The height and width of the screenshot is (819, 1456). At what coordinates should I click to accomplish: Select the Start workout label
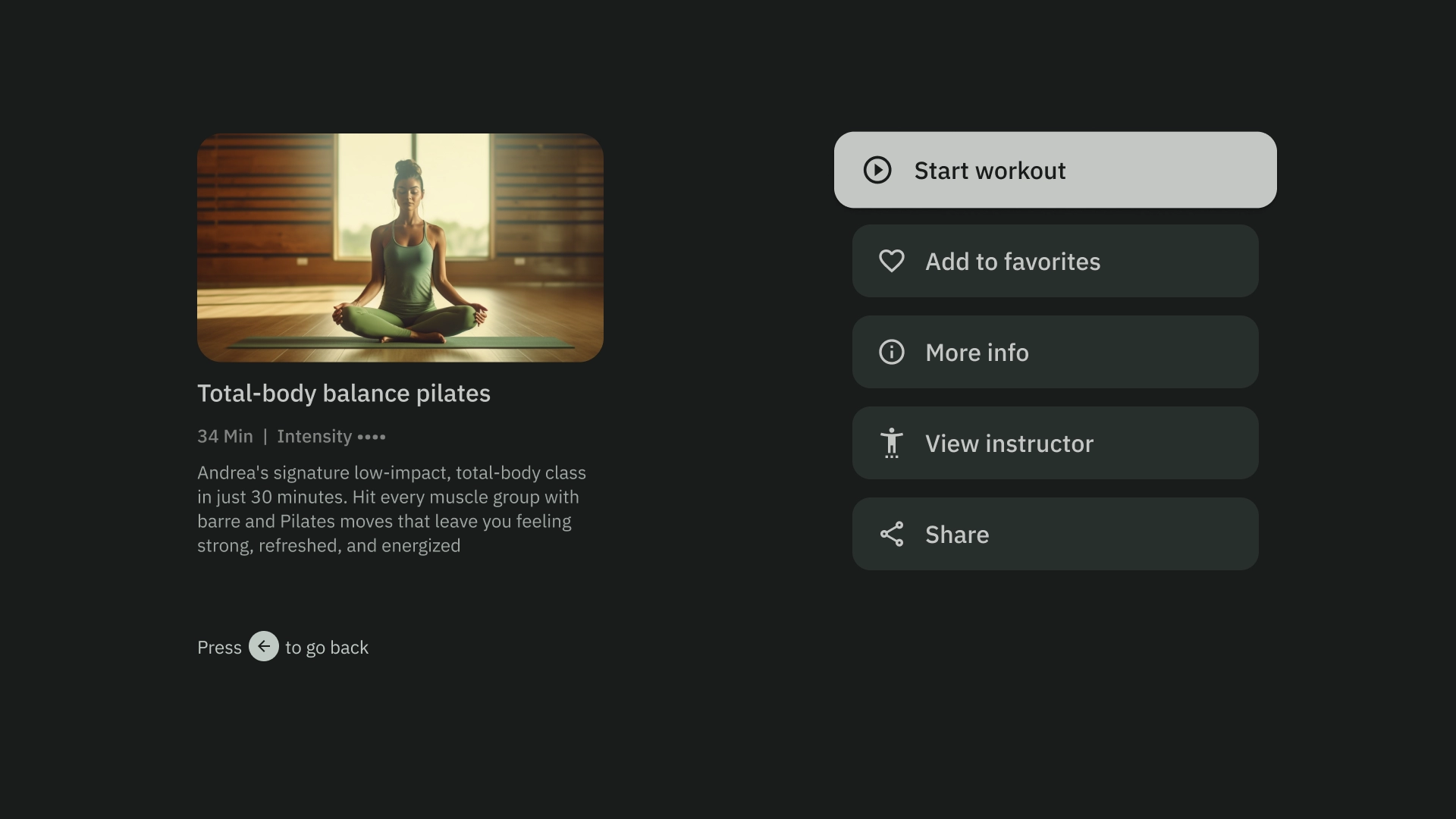click(990, 171)
